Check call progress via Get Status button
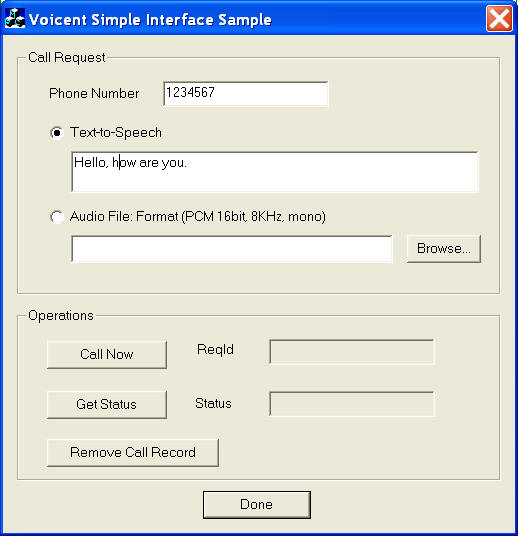This screenshot has height=536, width=518. click(107, 404)
